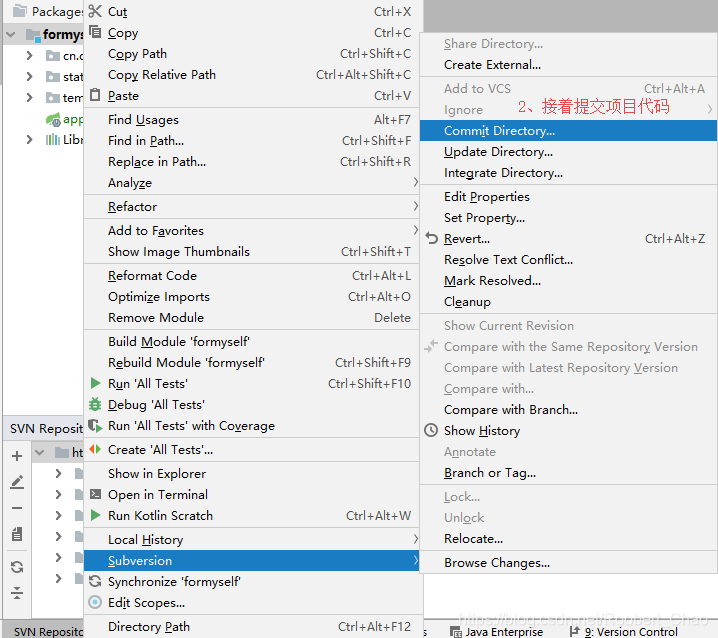Choose Cleanup from Subversion submenu

(568, 302)
